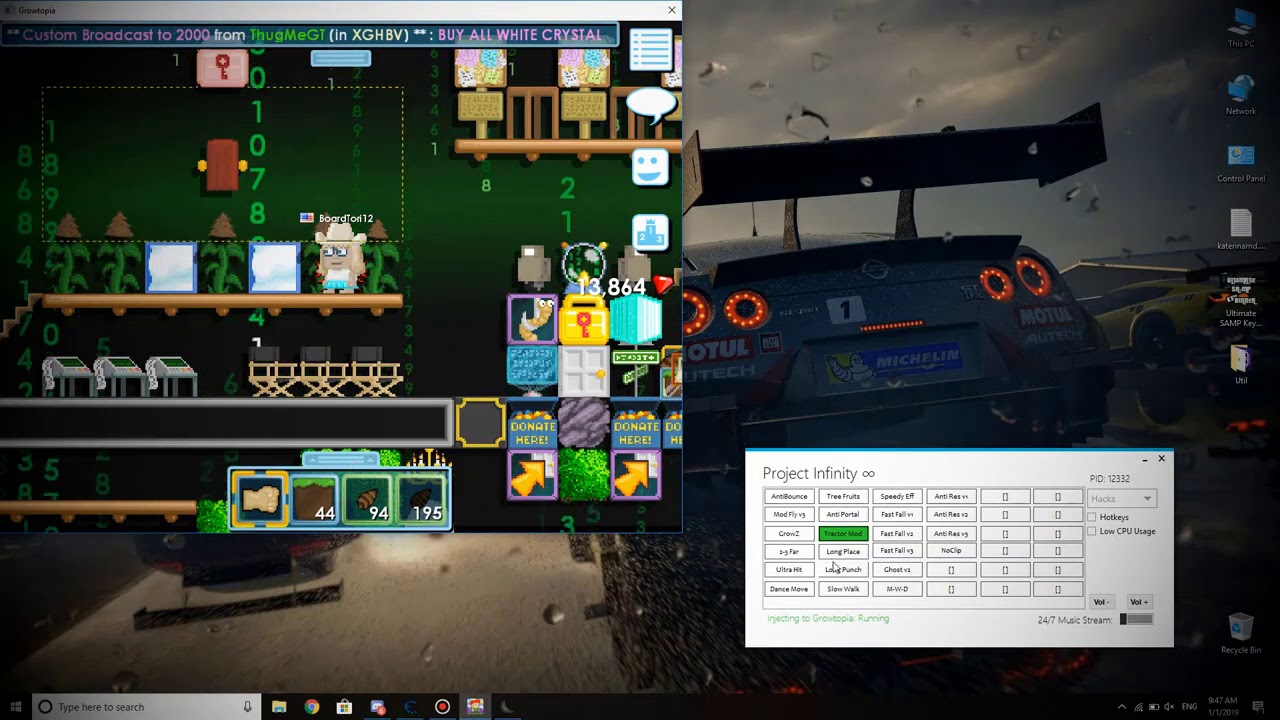Click the Windows Start button
Image resolution: width=1280 pixels, height=720 pixels.
pos(14,707)
